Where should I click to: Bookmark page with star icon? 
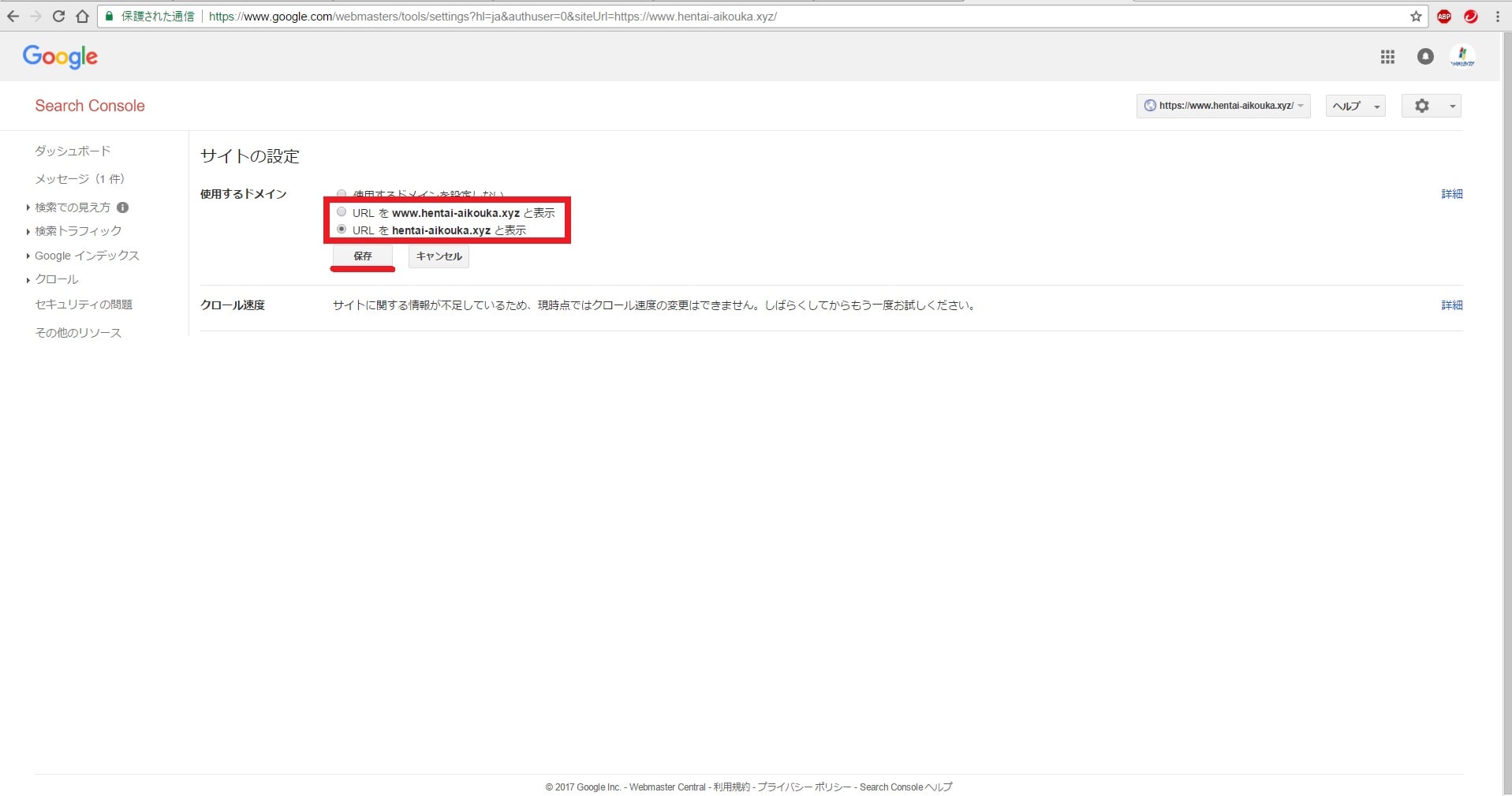(1416, 16)
